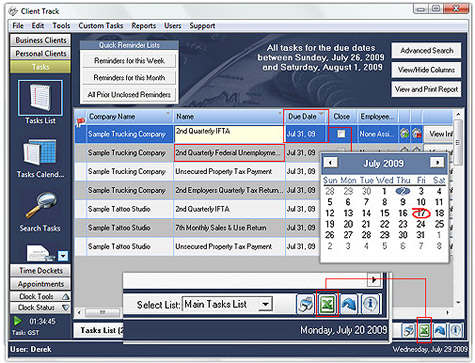Click the Close column header
Viewport: 475px width, 363px height.
pyautogui.click(x=342, y=116)
